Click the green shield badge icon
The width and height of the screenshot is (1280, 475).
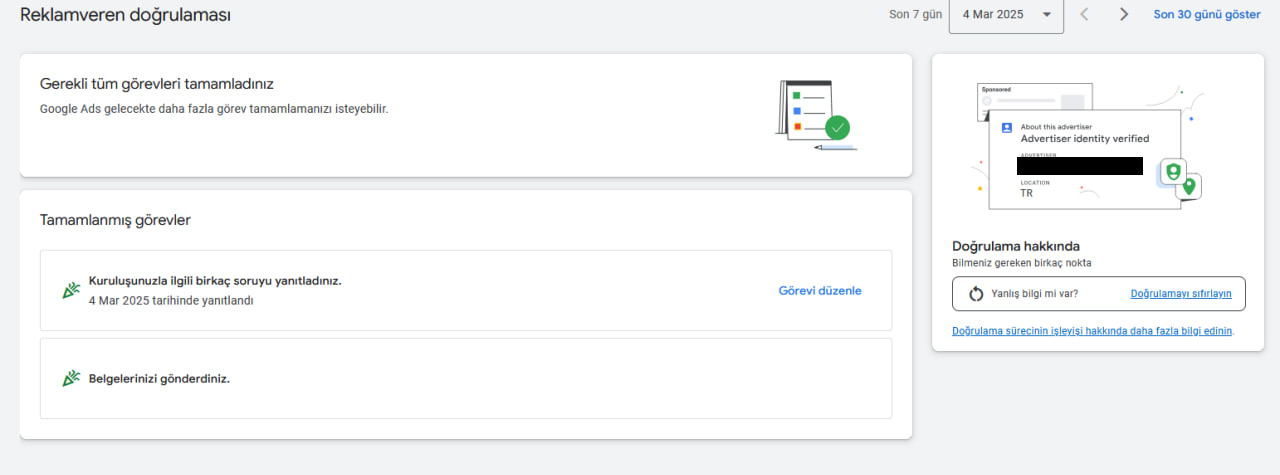1173,171
